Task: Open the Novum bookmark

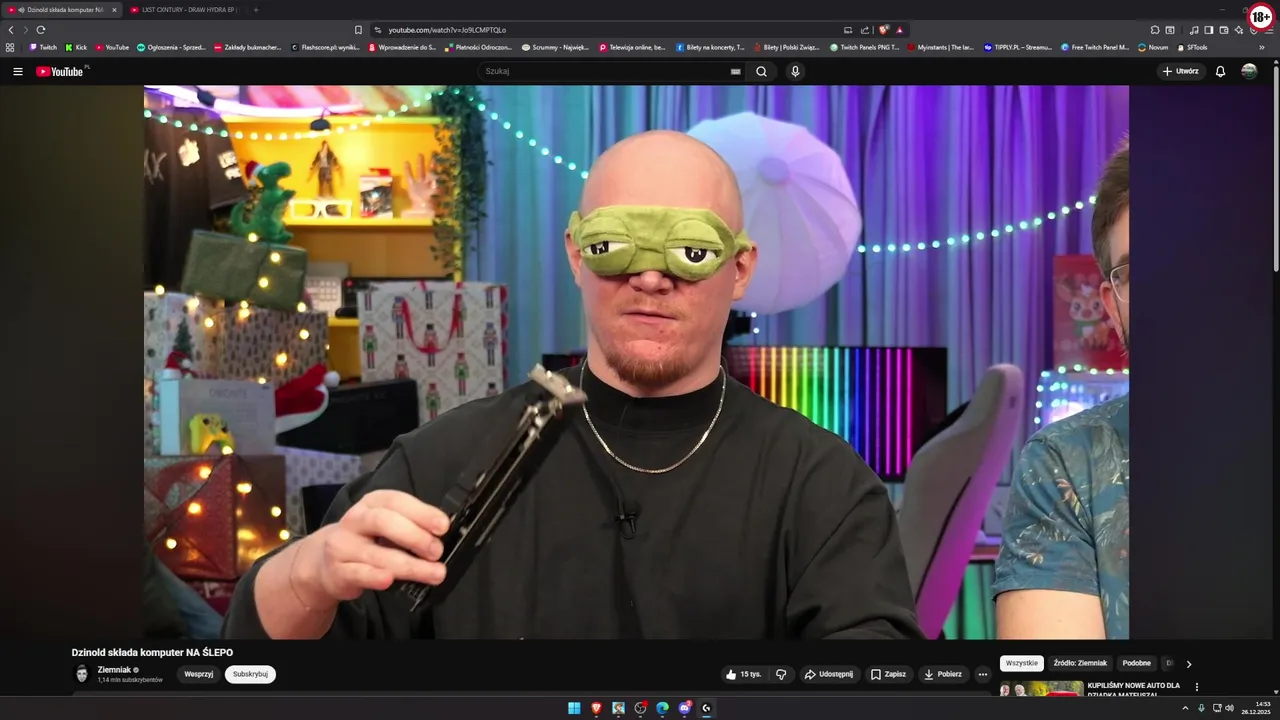Action: tap(1153, 47)
